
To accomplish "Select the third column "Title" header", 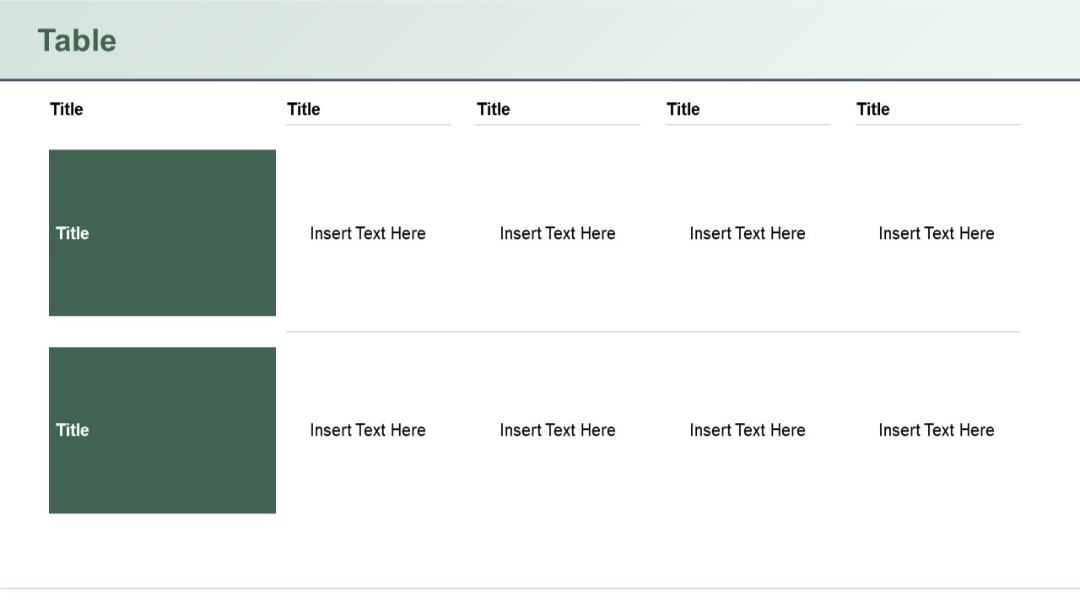I will (493, 109).
